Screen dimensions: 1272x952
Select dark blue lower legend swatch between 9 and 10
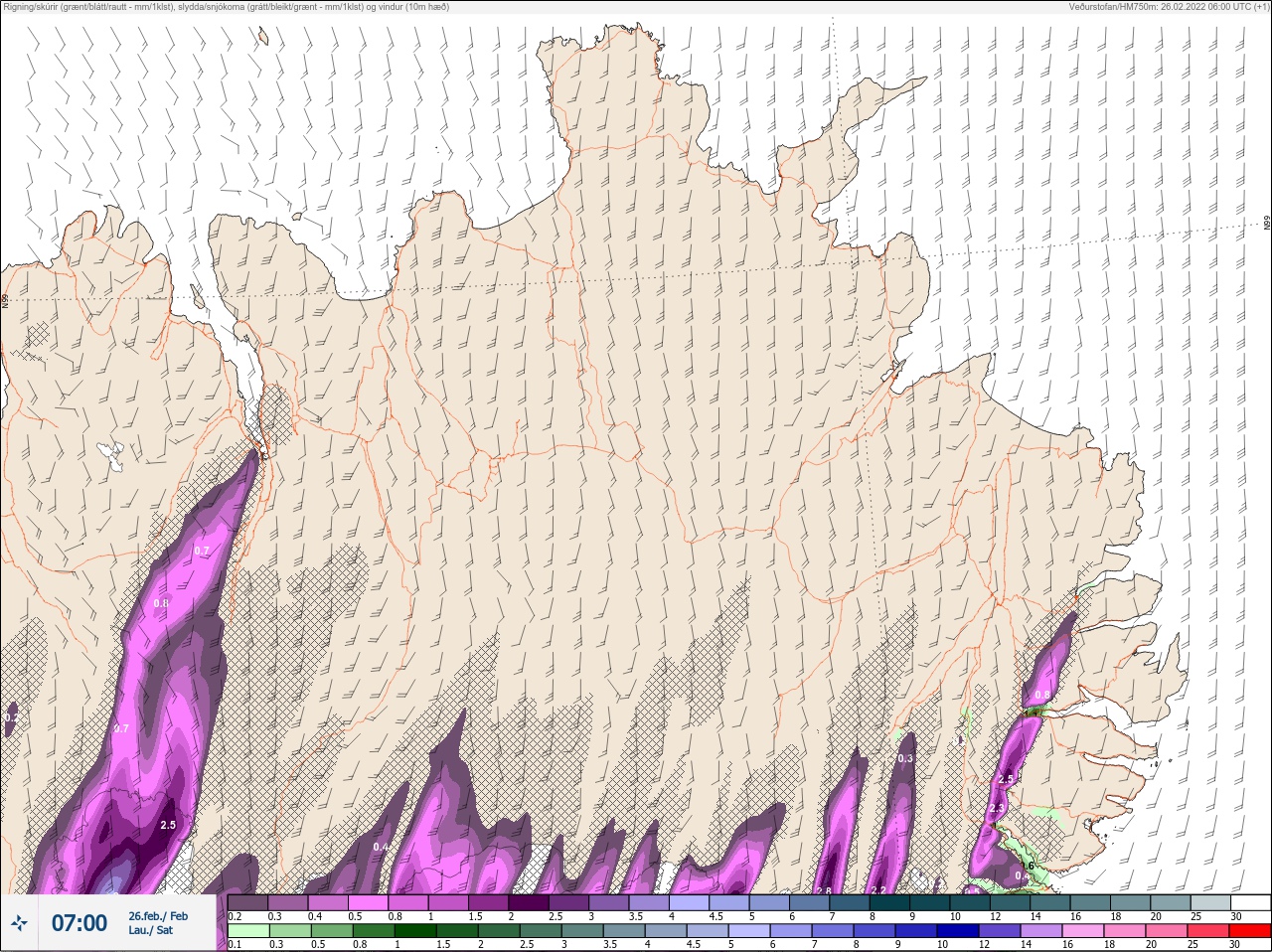(917, 931)
